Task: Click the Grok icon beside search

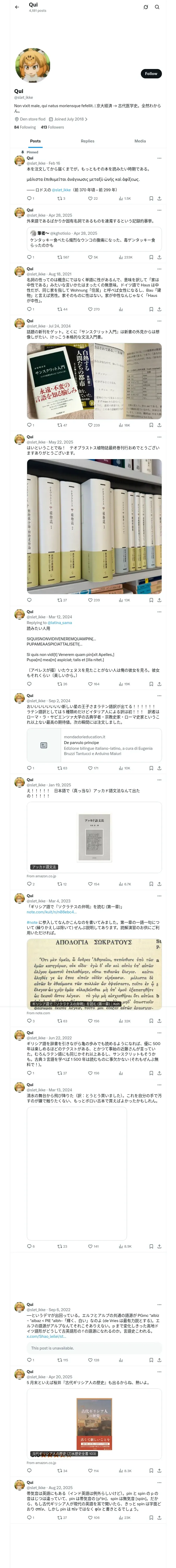Action: [146, 7]
